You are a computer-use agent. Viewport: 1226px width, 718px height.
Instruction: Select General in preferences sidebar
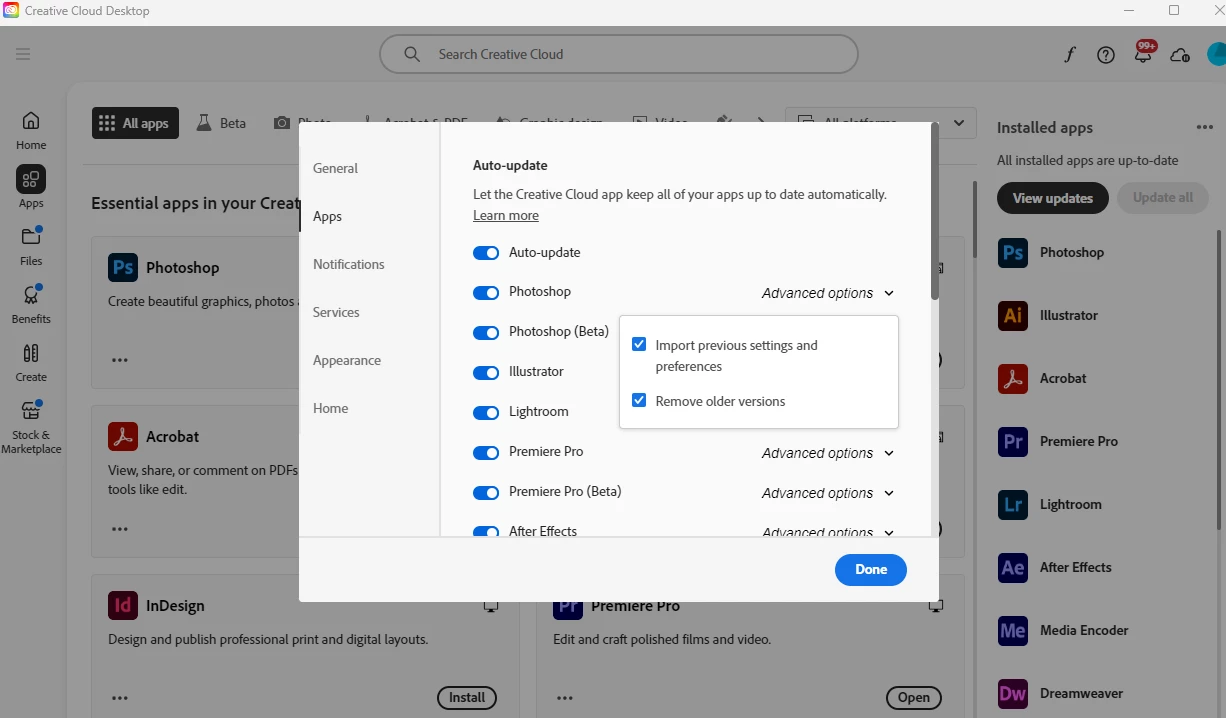[335, 168]
